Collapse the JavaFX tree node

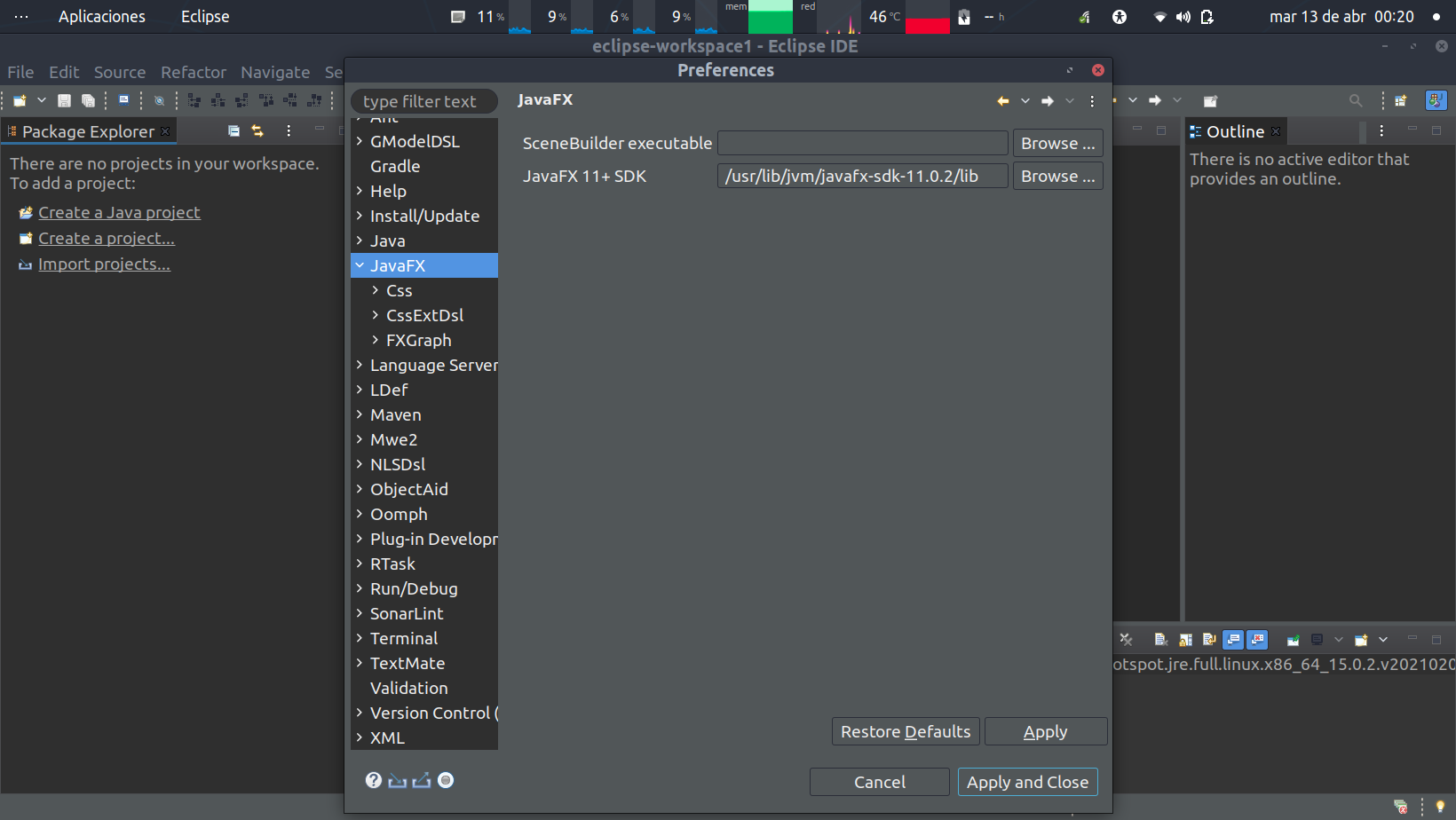[x=360, y=265]
